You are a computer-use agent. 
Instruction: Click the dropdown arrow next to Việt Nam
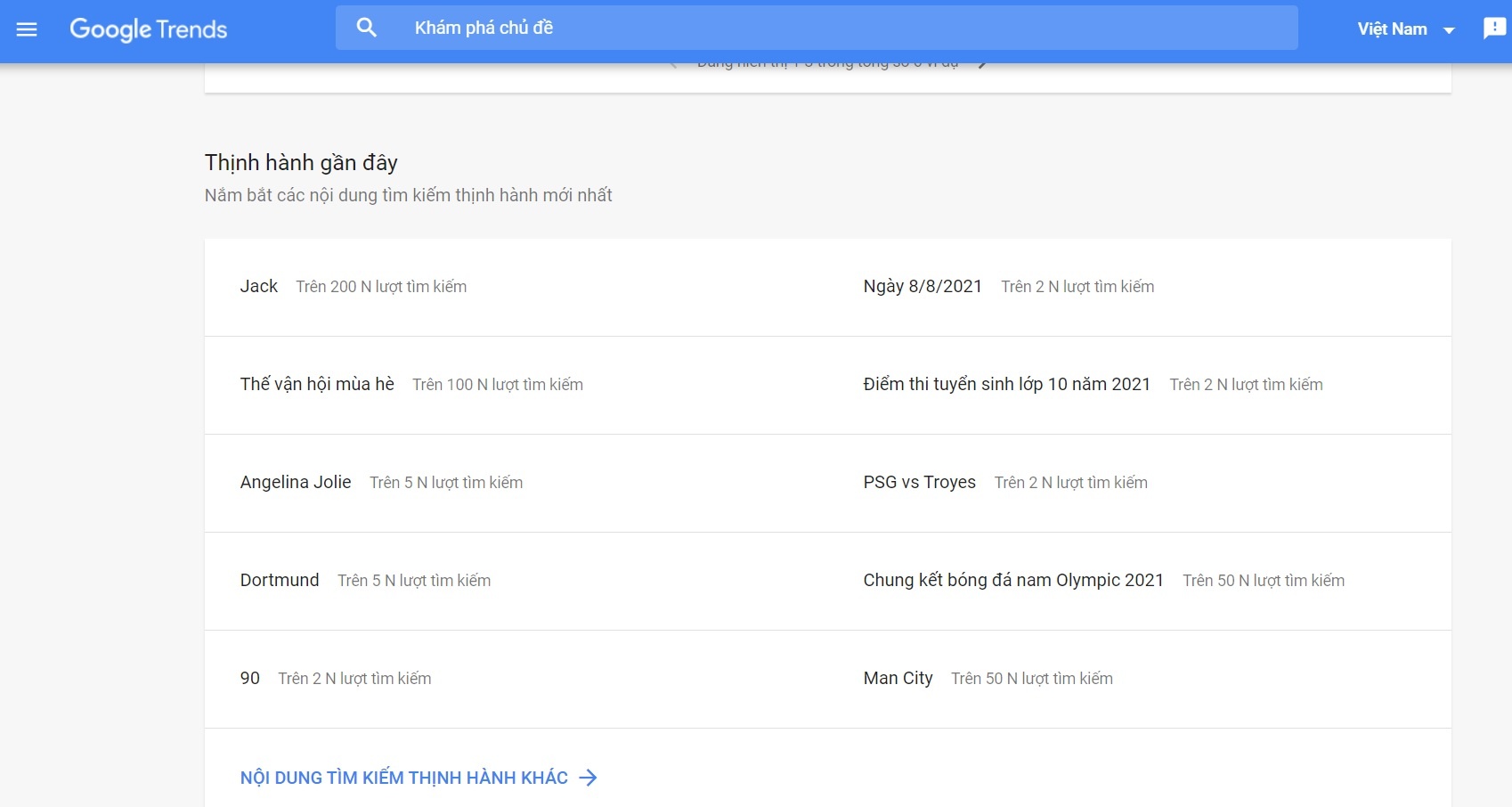tap(1449, 30)
